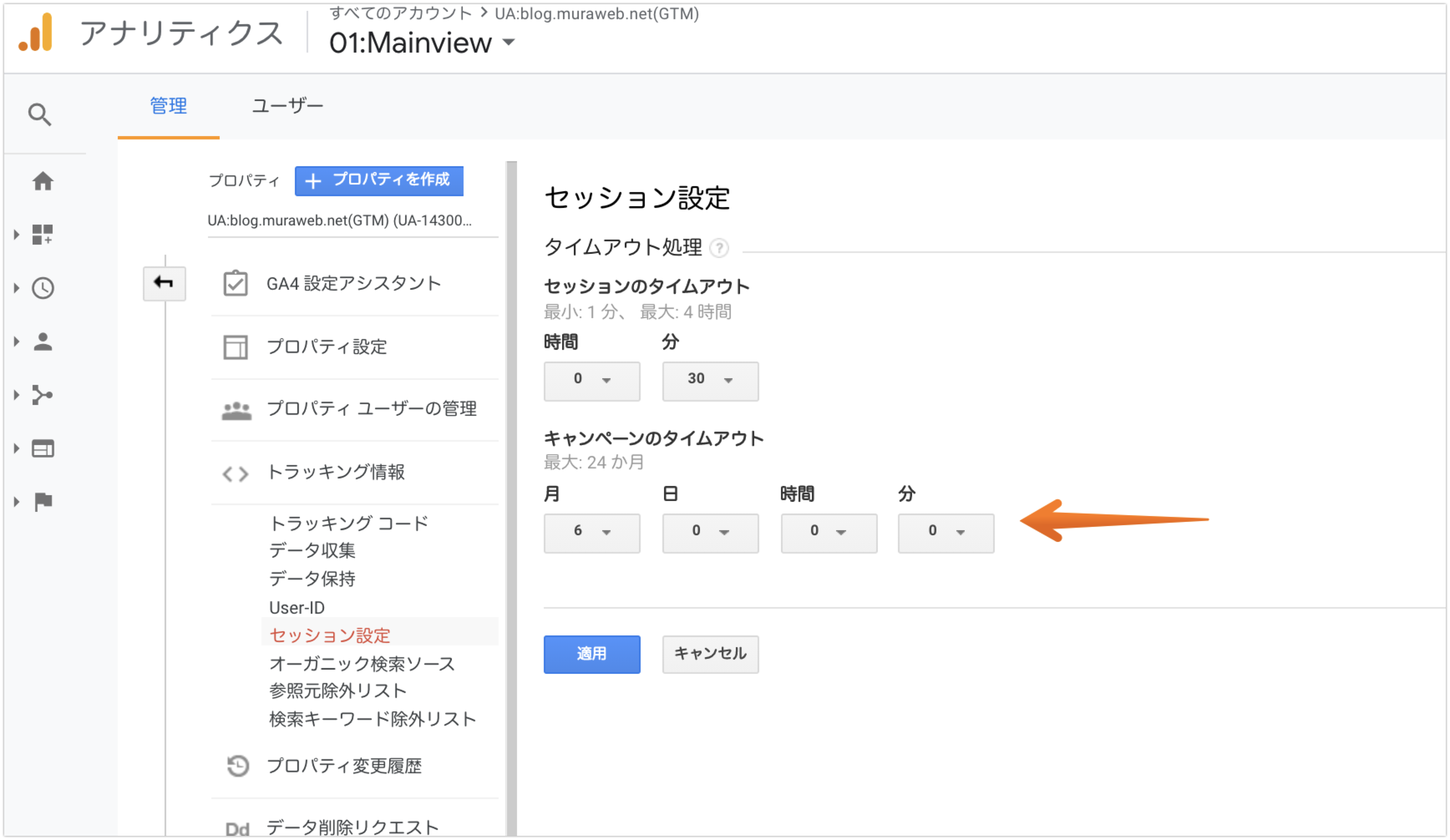Open データ収集 submenu item
Image resolution: width=1450 pixels, height=840 pixels.
tap(312, 551)
